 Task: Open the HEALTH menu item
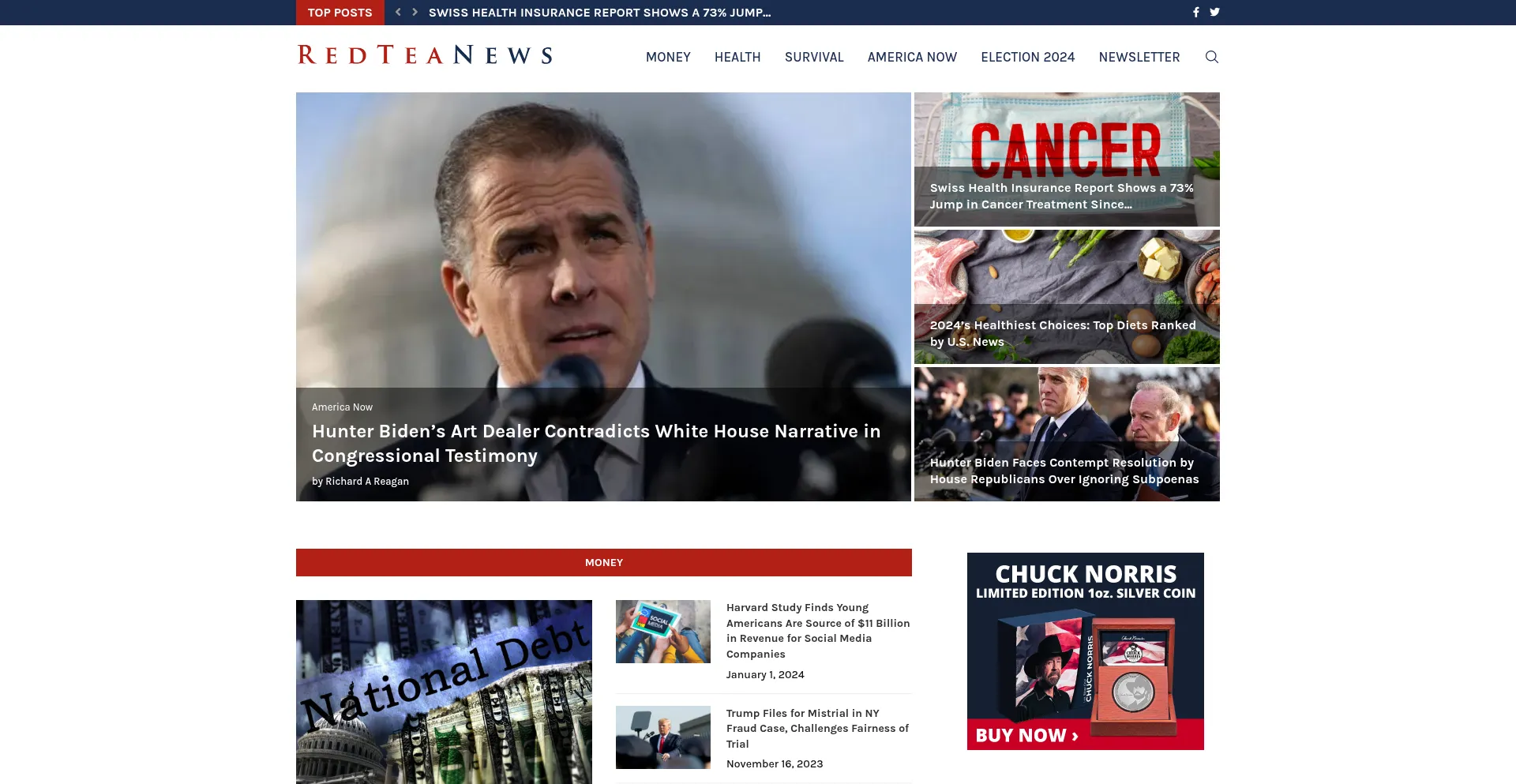click(737, 57)
